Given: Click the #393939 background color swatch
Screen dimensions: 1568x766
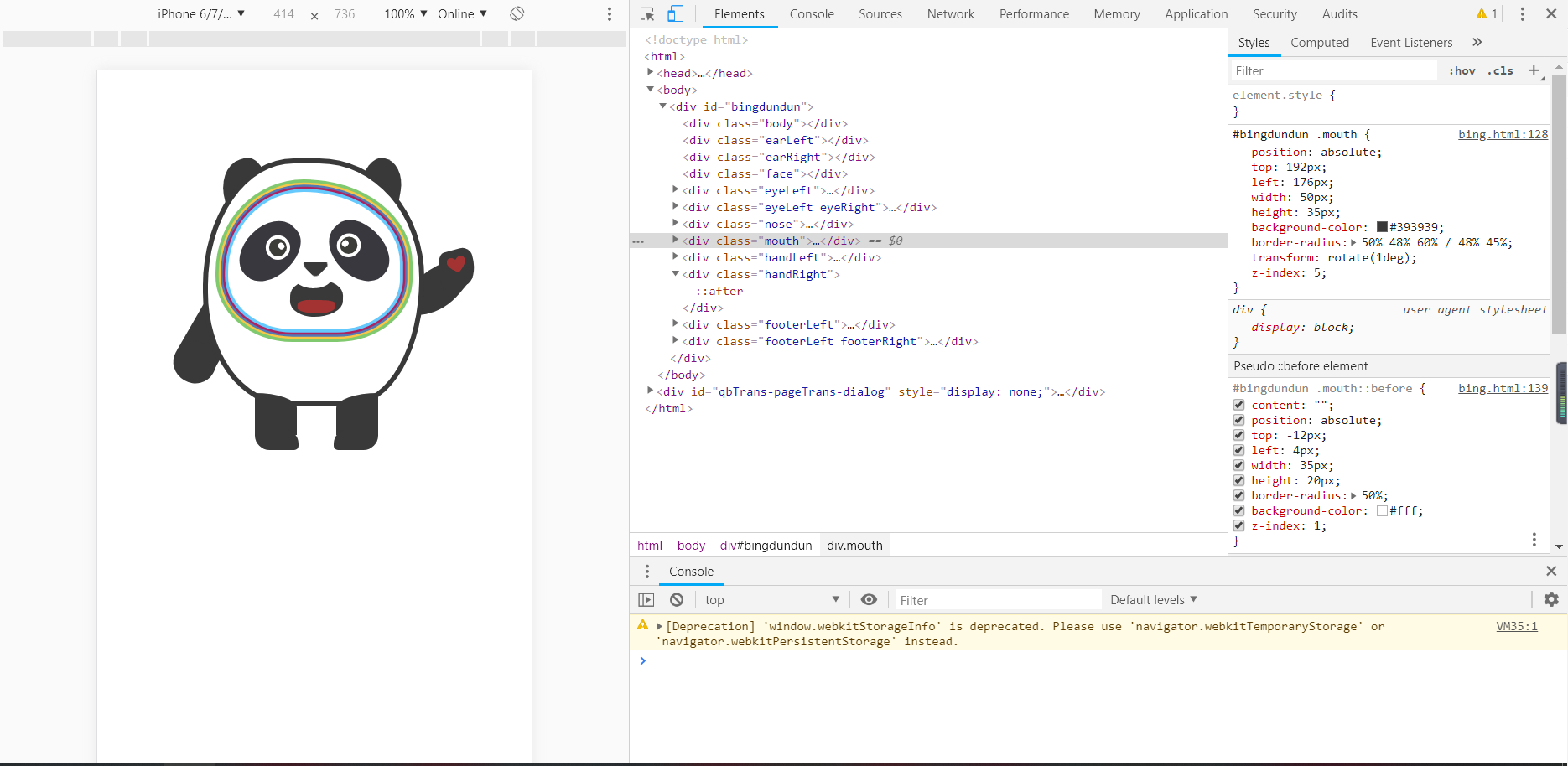Looking at the screenshot, I should point(1382,227).
